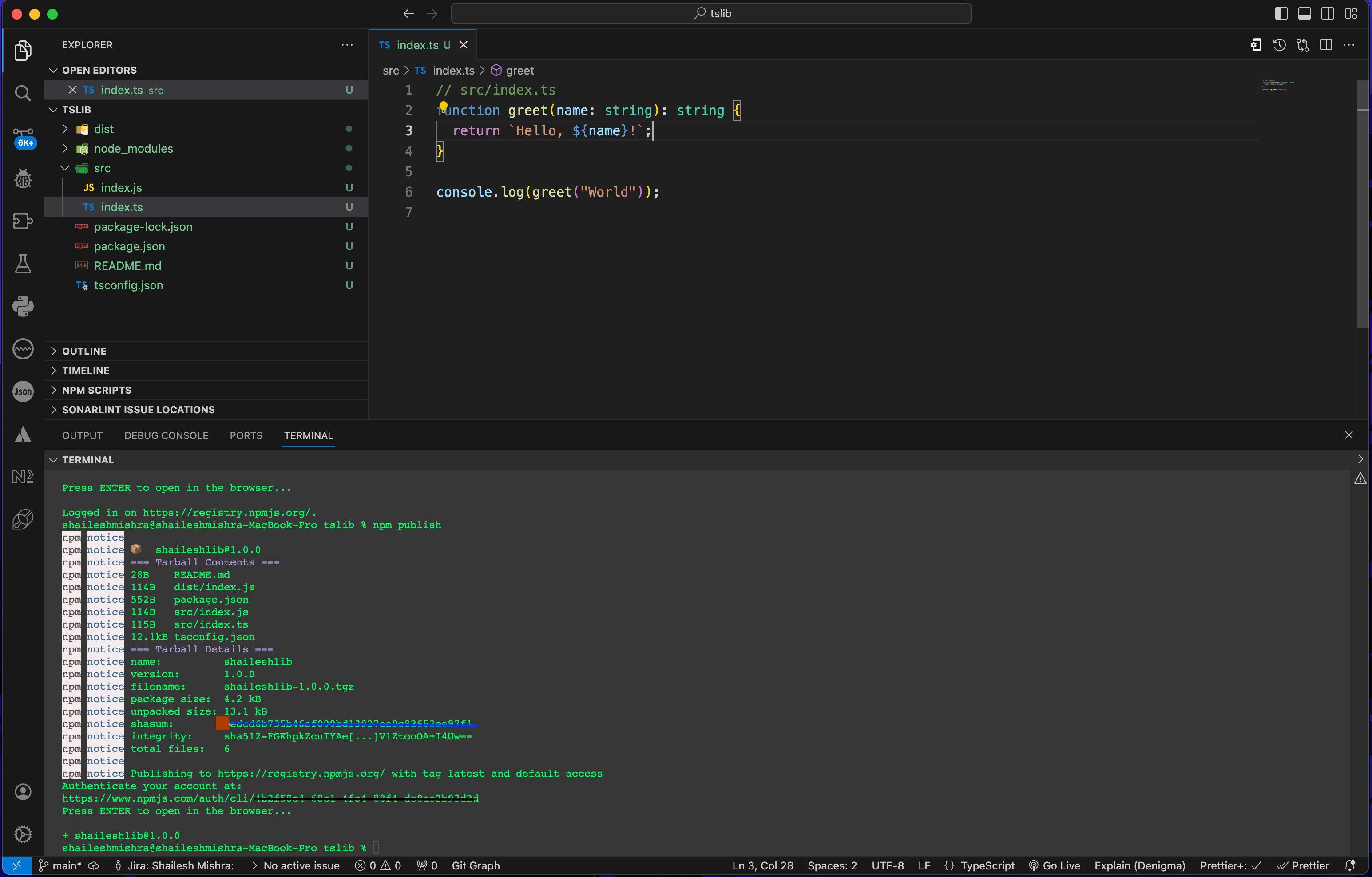The width and height of the screenshot is (1372, 877).
Task: Click the Go Live status bar icon
Action: pyautogui.click(x=1054, y=865)
